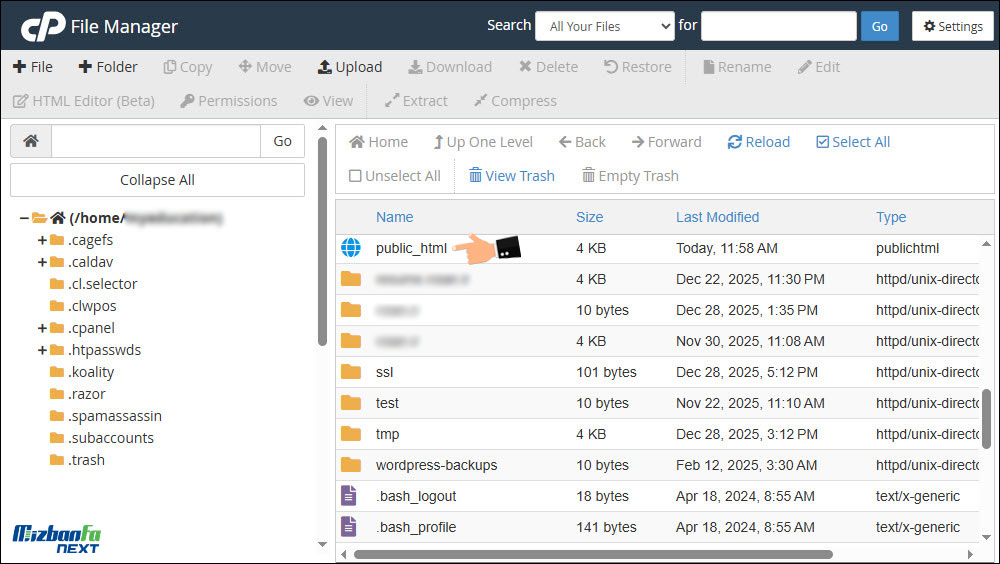Viewport: 1000px width, 564px height.
Task: Open the All Your Files search dropdown
Action: (x=605, y=26)
